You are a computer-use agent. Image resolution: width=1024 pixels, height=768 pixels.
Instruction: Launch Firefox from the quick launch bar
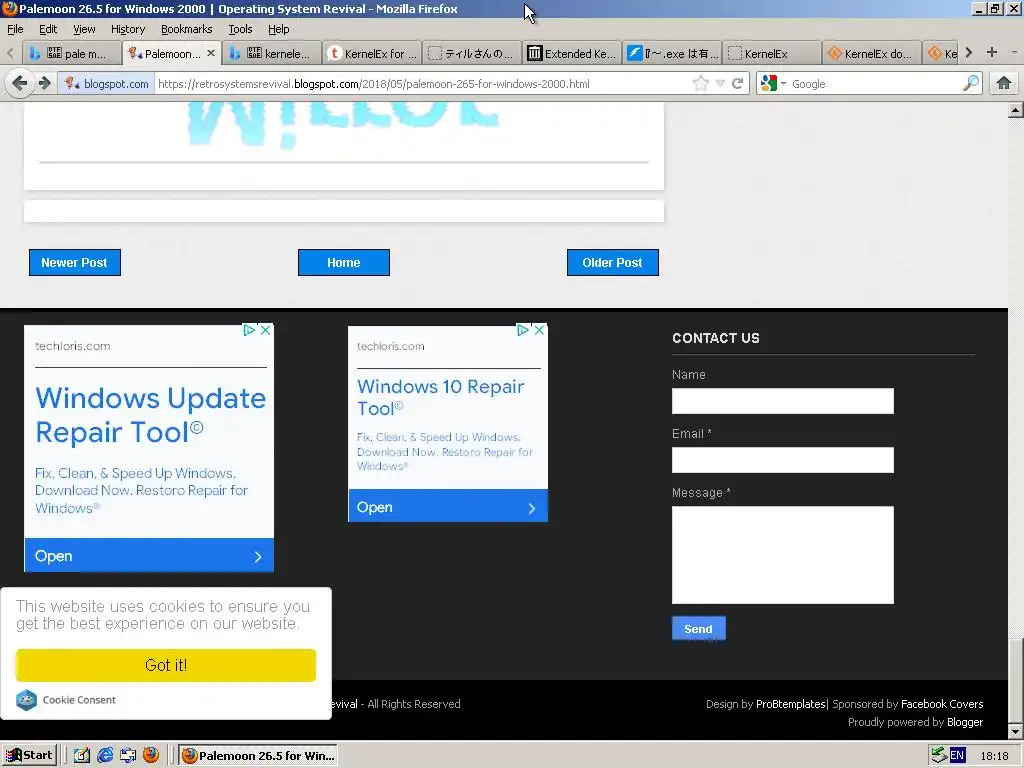(151, 756)
